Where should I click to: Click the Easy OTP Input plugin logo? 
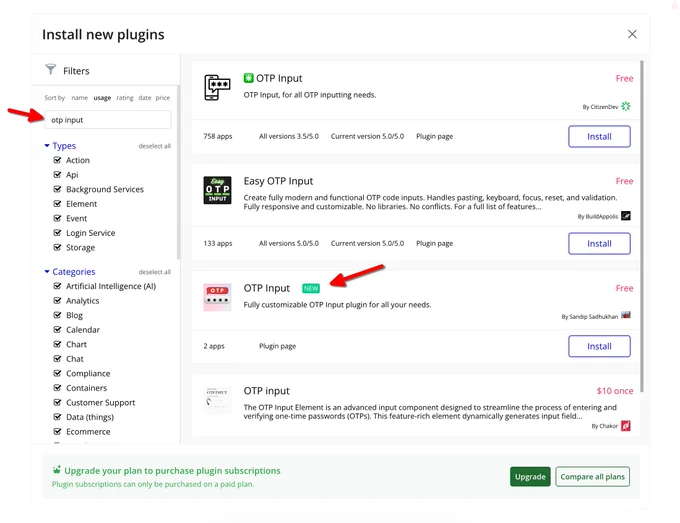tap(217, 190)
